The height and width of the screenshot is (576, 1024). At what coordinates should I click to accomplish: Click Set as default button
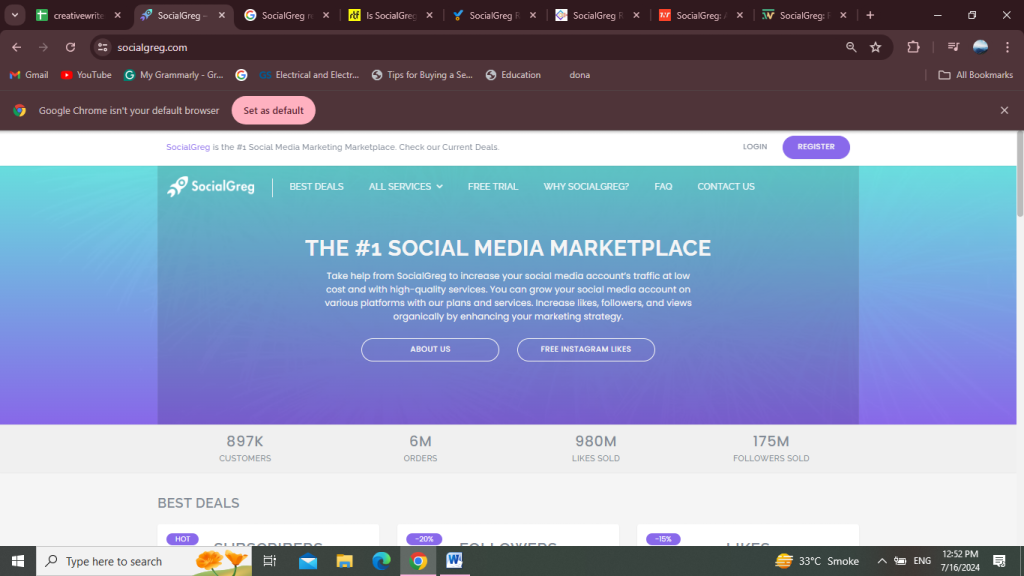[x=273, y=111]
